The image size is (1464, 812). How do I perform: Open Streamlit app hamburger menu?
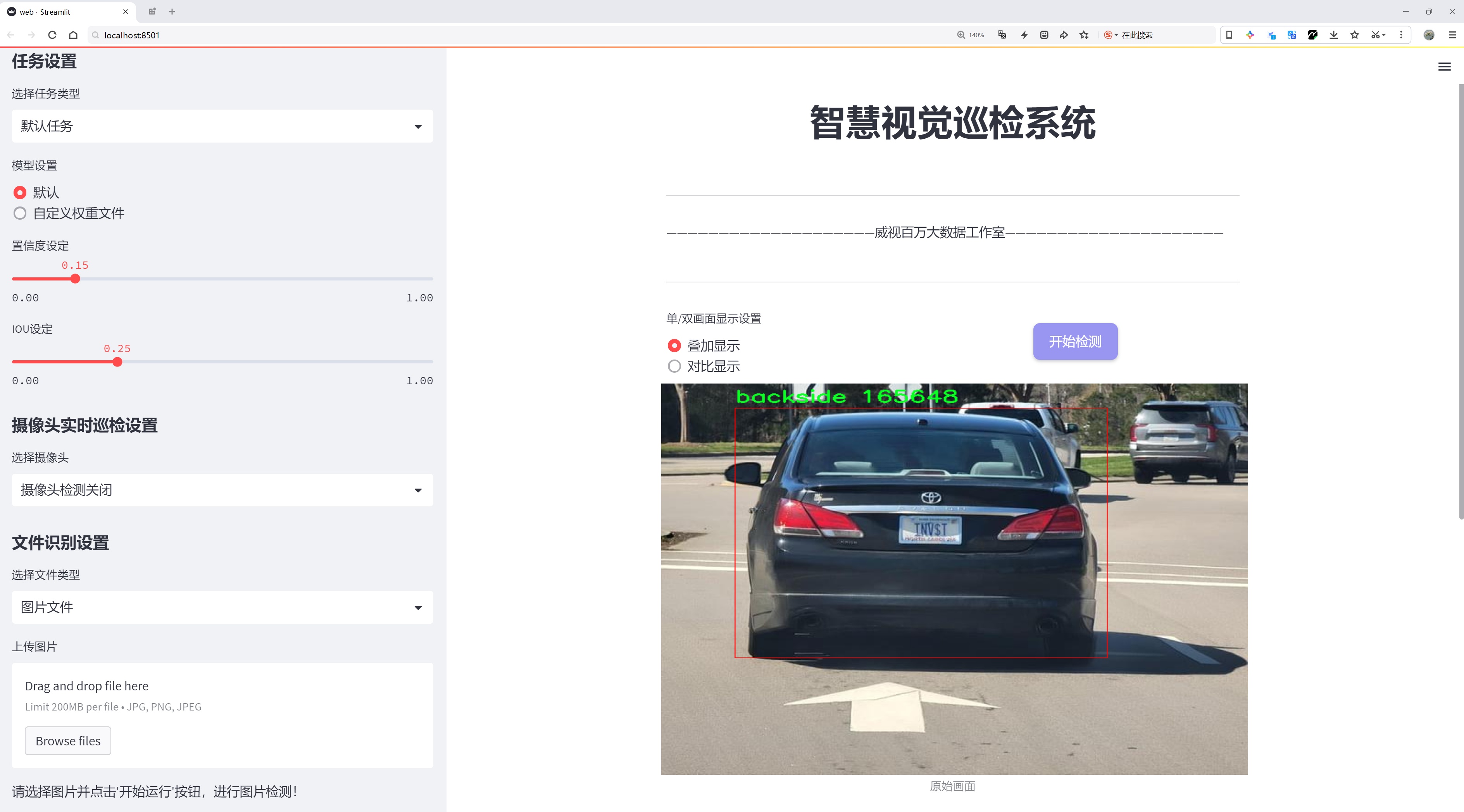(x=1444, y=67)
